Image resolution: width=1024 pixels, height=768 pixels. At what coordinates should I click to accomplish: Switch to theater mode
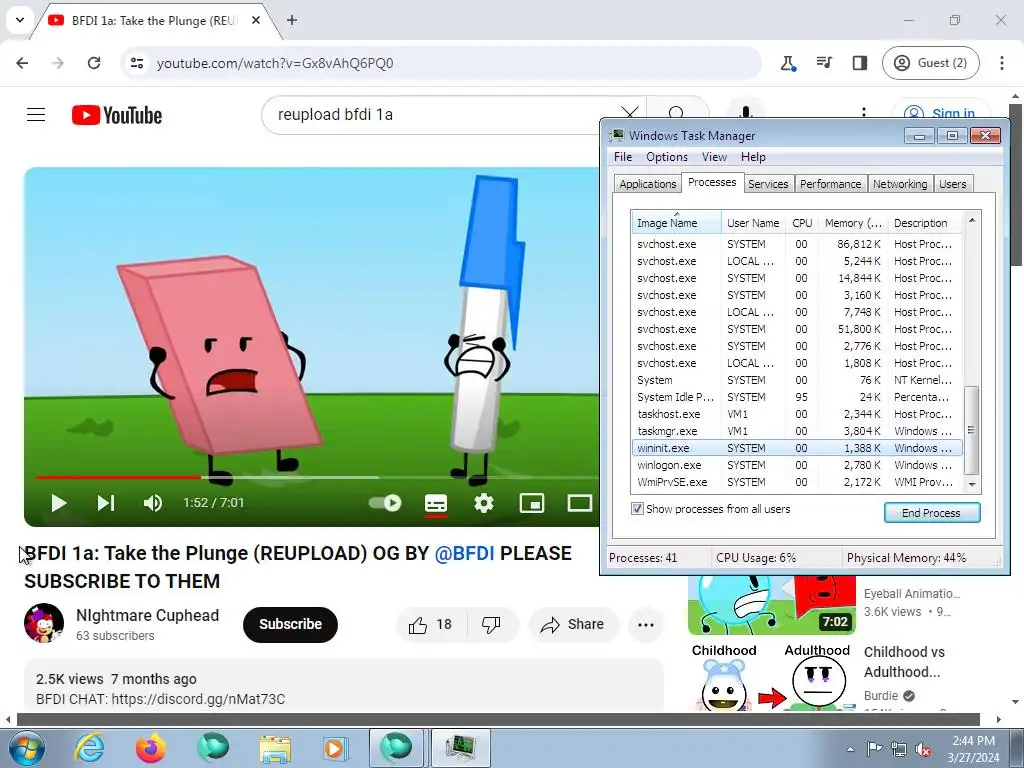coord(579,503)
